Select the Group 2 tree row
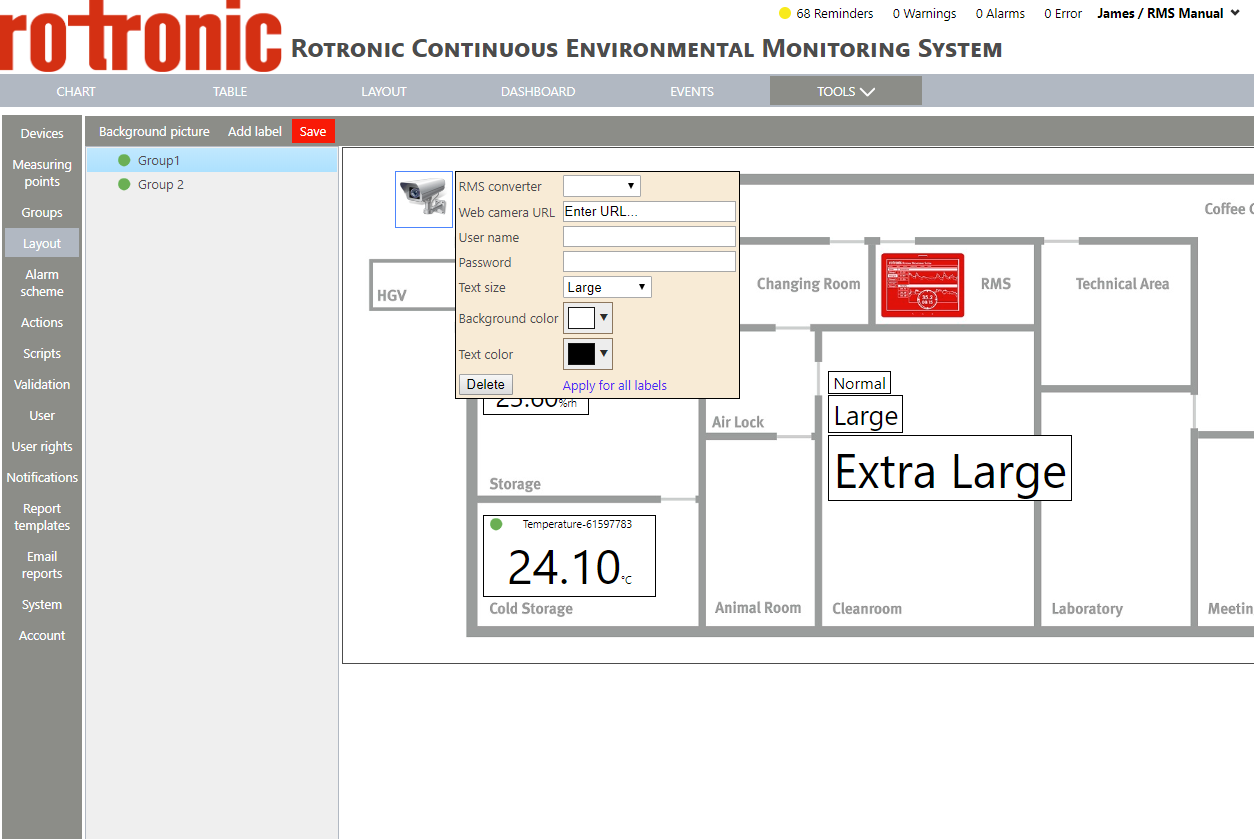This screenshot has height=839, width=1254. coord(212,184)
